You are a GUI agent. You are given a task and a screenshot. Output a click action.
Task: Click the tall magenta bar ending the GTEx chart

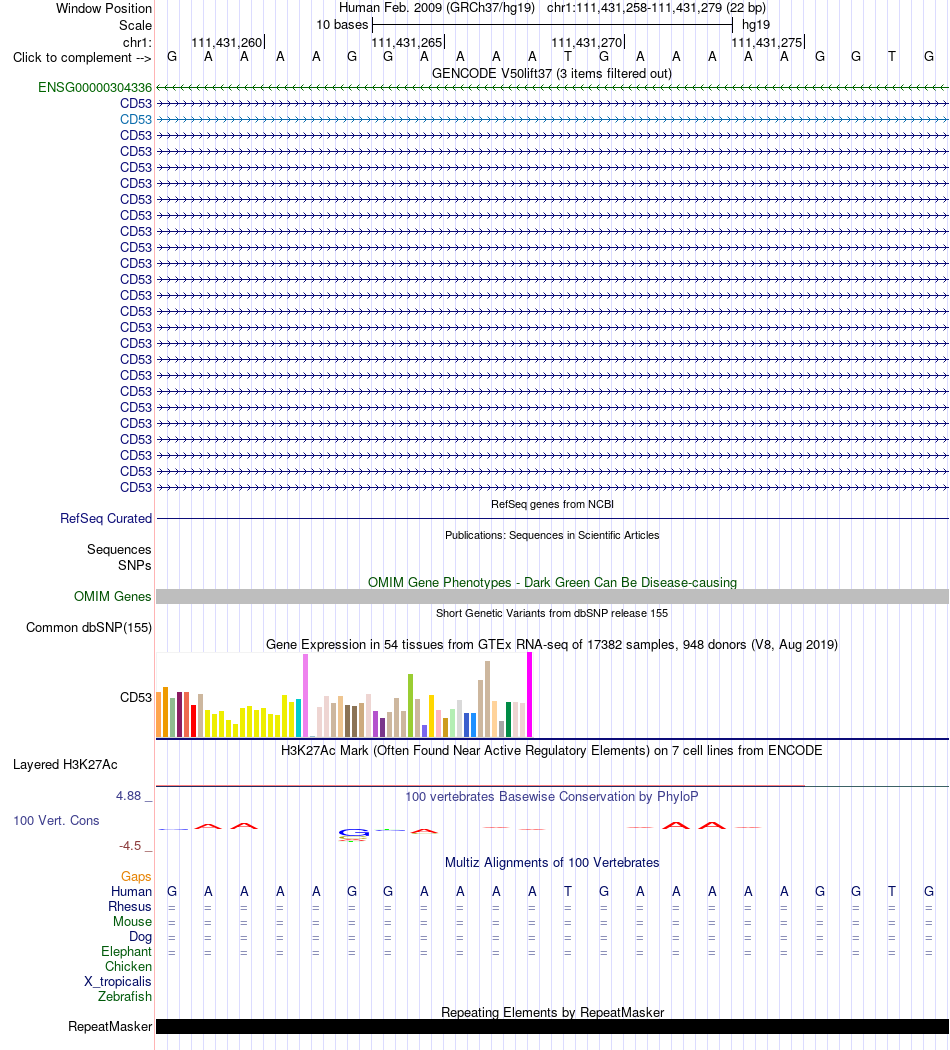tap(530, 695)
